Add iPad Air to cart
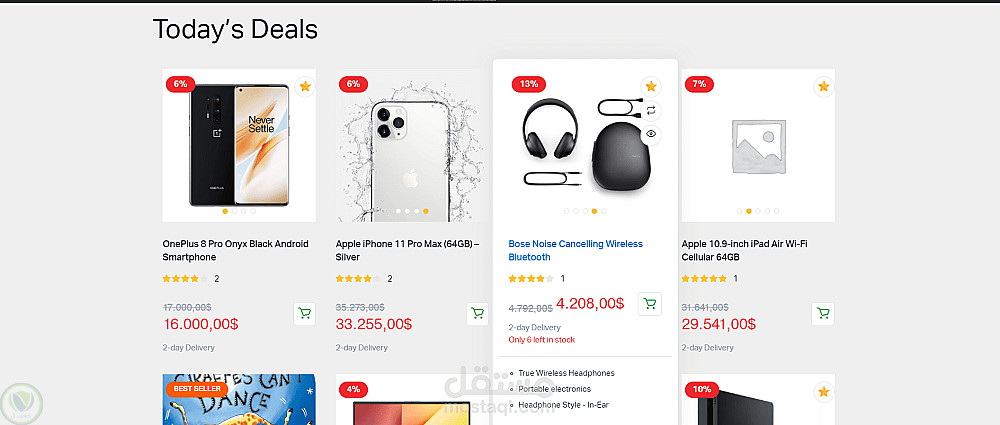Screen dimensions: 1000x425 (823, 313)
